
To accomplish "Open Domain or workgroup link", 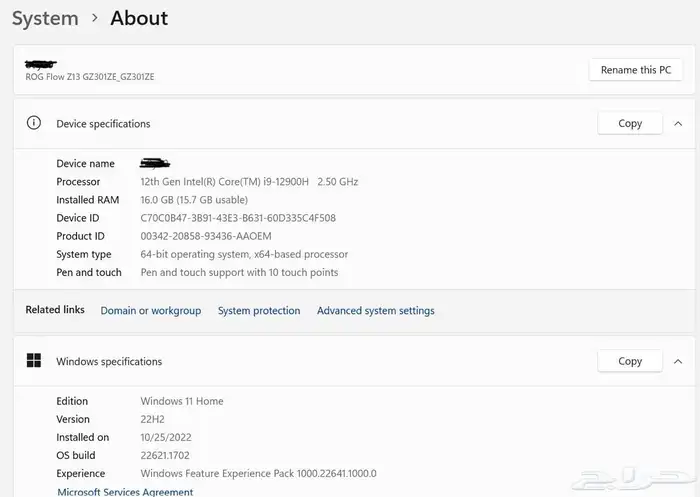I will pyautogui.click(x=150, y=311).
